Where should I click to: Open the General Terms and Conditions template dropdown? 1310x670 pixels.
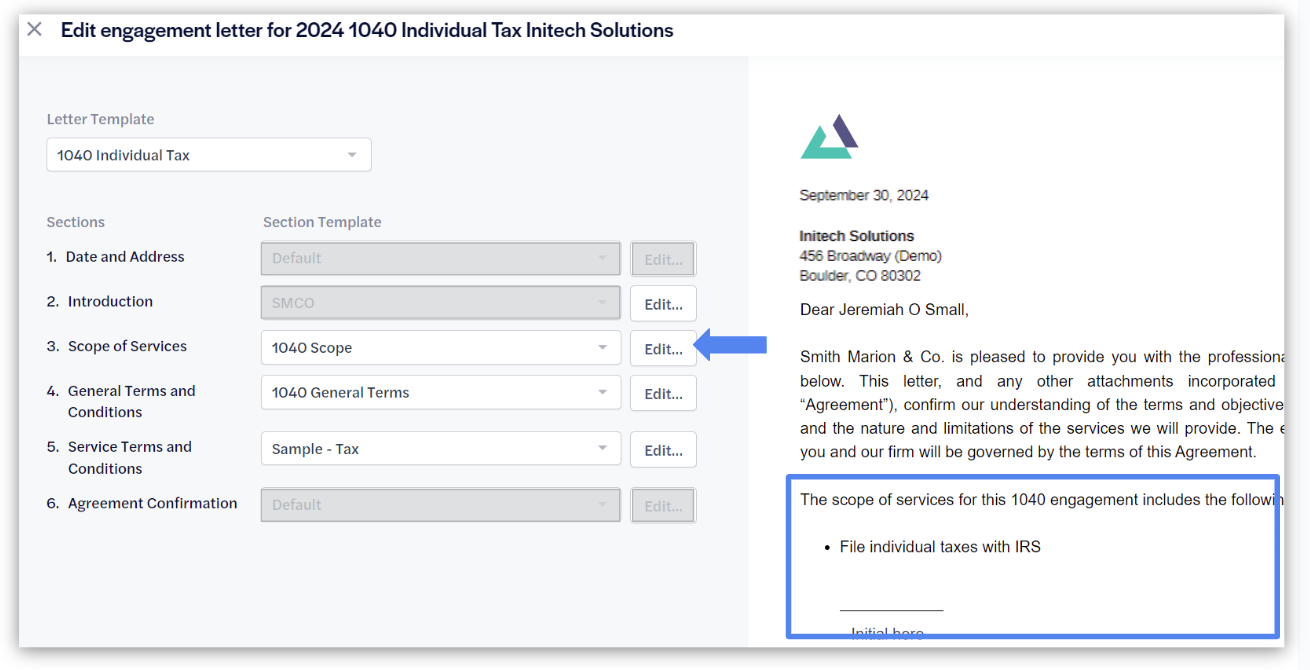pos(441,393)
